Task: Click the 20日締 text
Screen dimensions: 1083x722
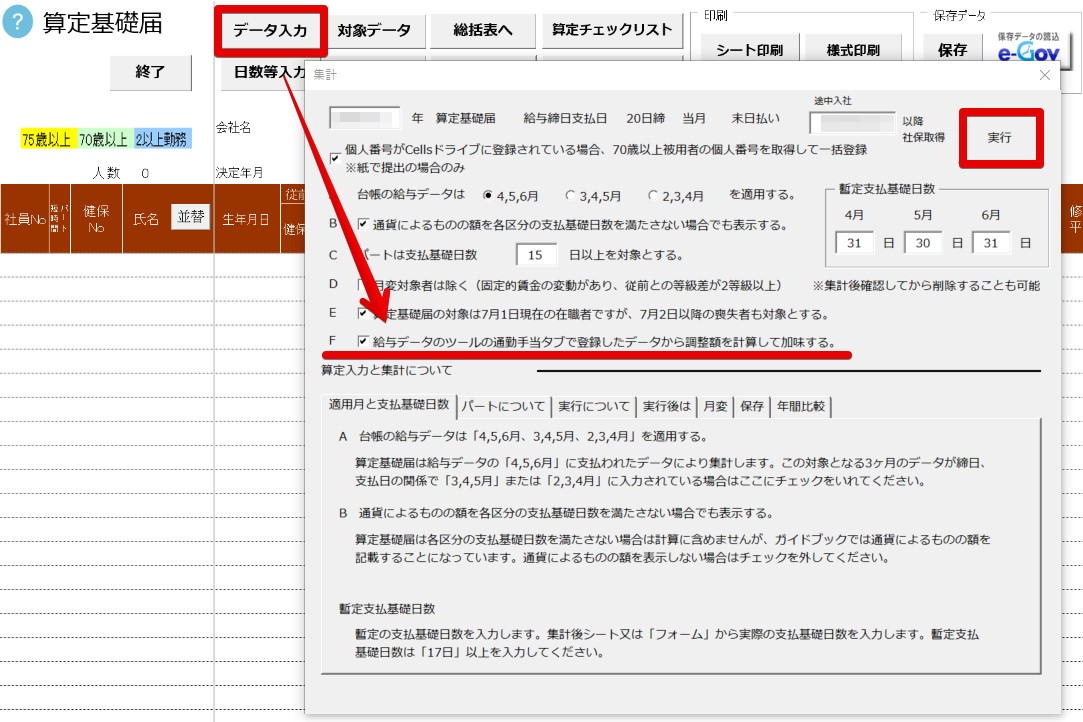Action: coord(646,118)
